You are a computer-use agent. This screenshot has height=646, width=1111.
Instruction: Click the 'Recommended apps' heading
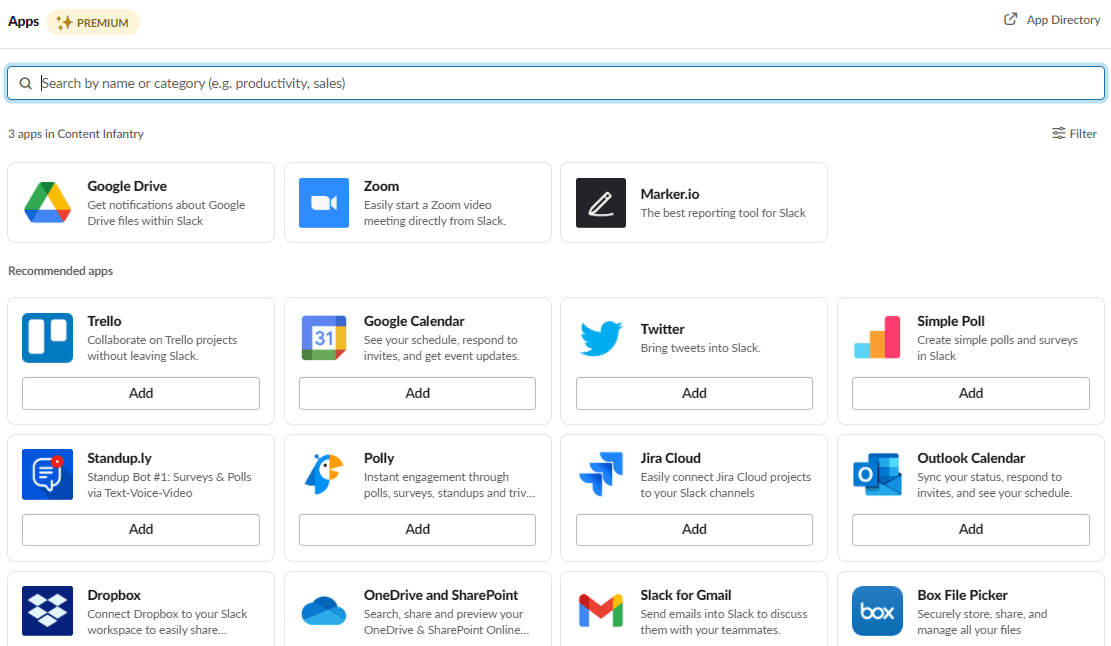tap(60, 271)
